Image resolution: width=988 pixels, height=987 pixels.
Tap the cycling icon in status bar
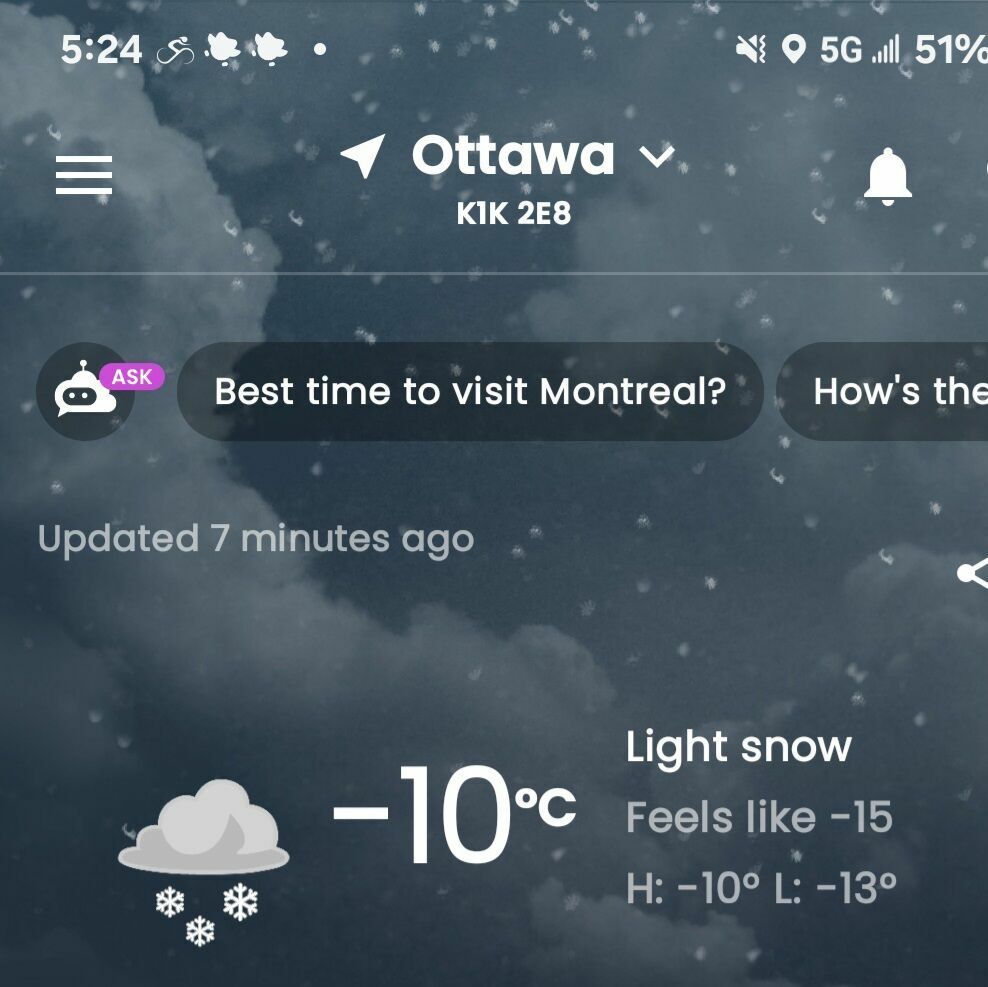tap(176, 49)
